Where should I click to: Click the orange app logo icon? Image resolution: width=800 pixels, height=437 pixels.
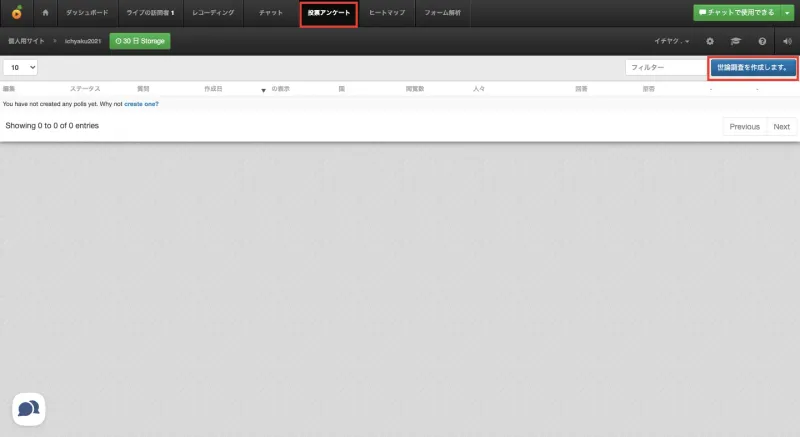(17, 12)
